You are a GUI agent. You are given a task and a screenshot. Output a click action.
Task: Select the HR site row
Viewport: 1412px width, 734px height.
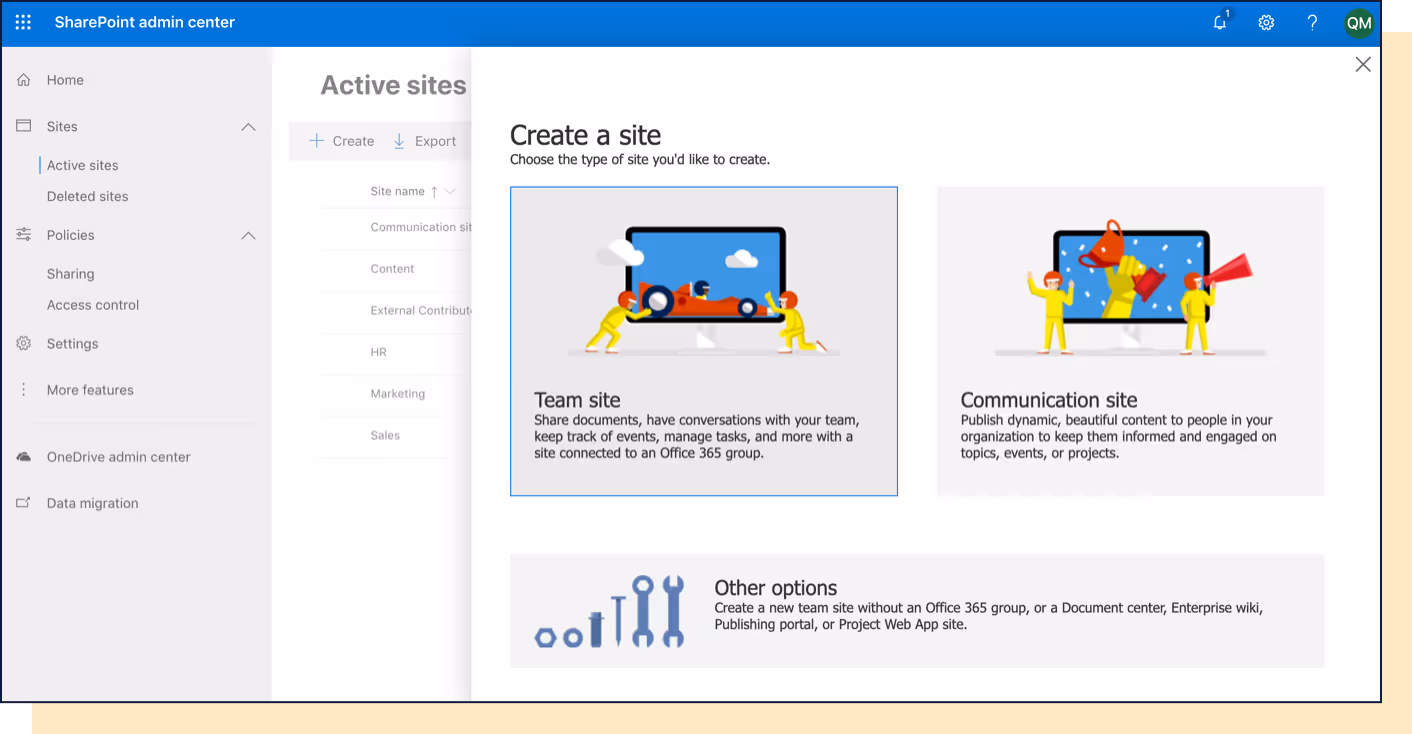point(396,353)
